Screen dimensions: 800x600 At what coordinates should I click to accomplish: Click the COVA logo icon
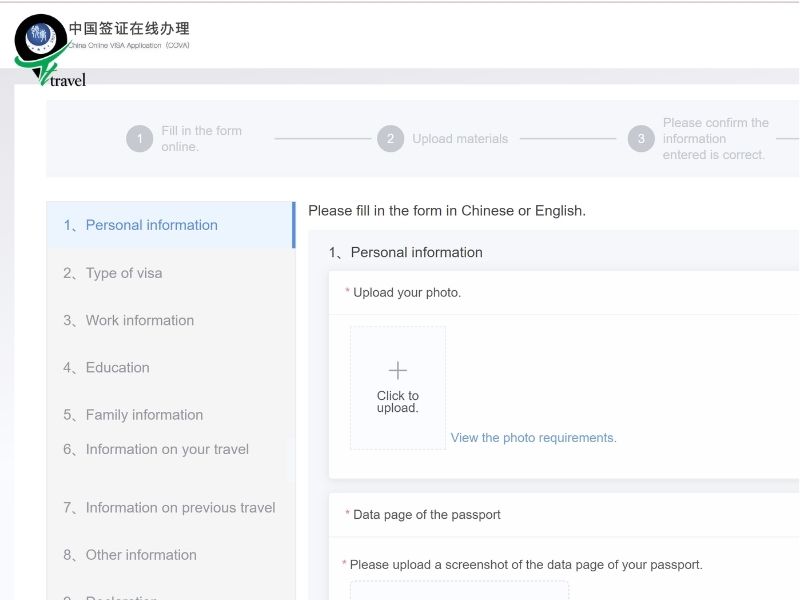click(x=40, y=38)
